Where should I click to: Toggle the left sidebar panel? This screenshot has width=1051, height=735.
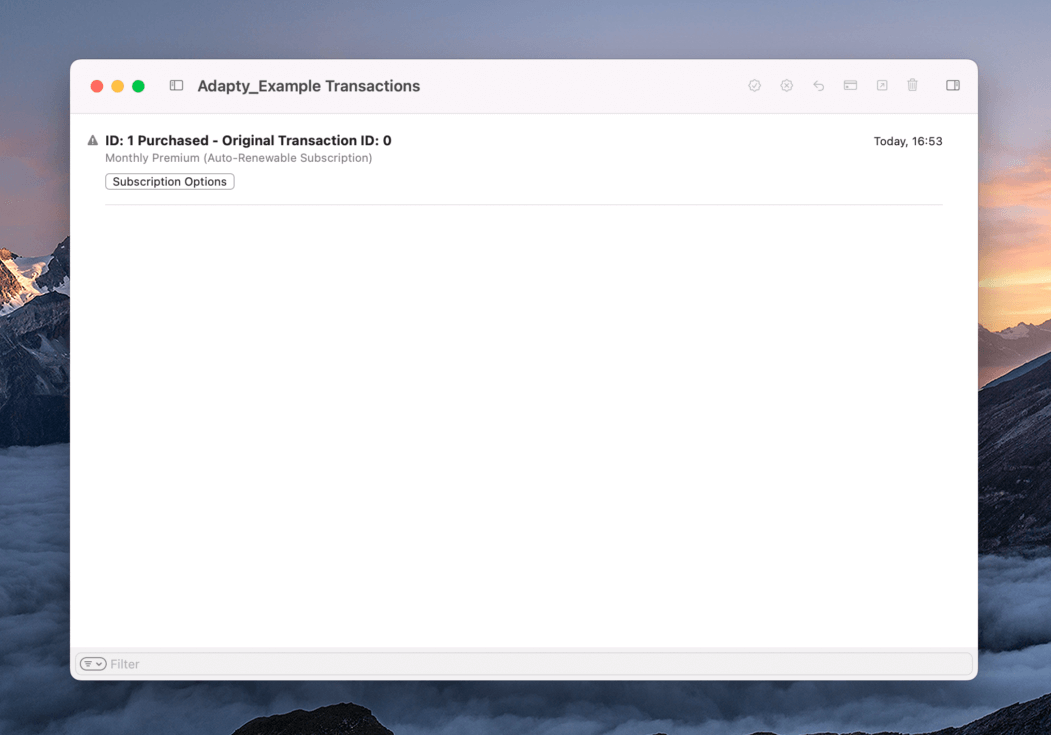click(176, 86)
